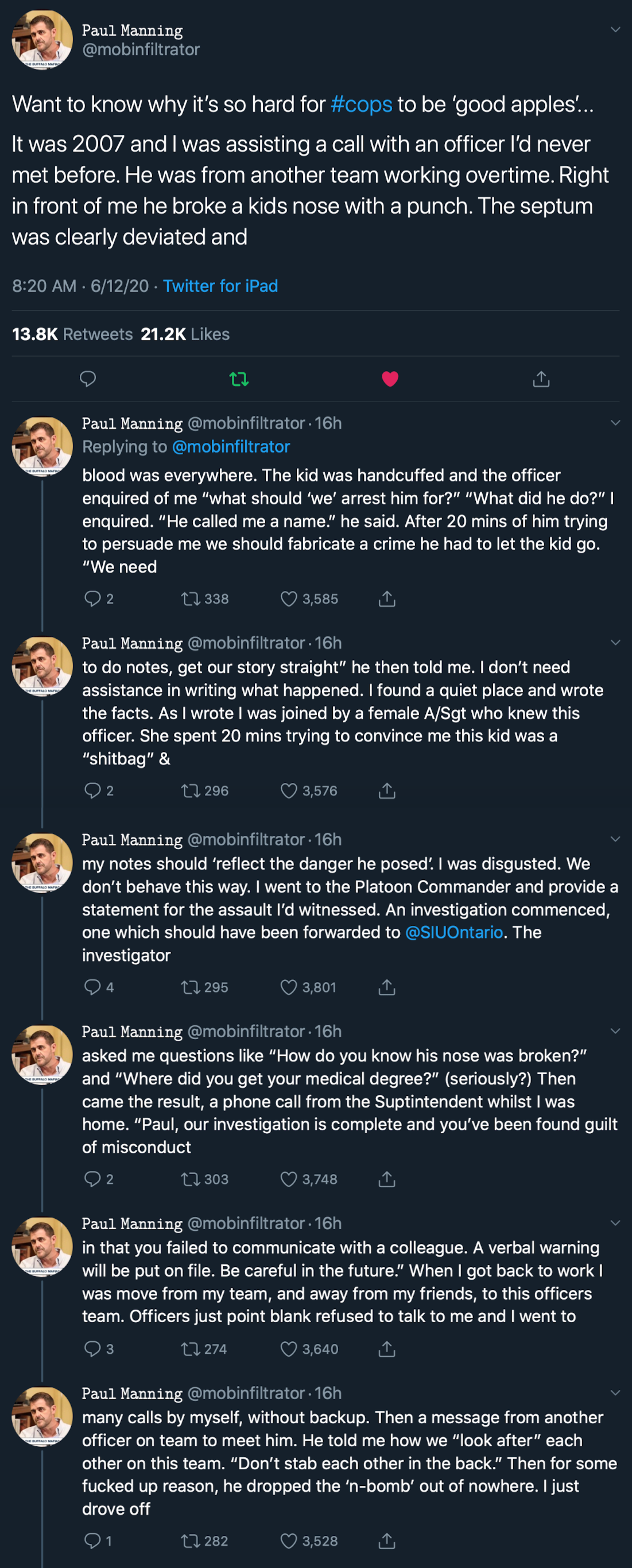
Task: Share the tweet with 3,748 likes
Action: pos(387,1179)
